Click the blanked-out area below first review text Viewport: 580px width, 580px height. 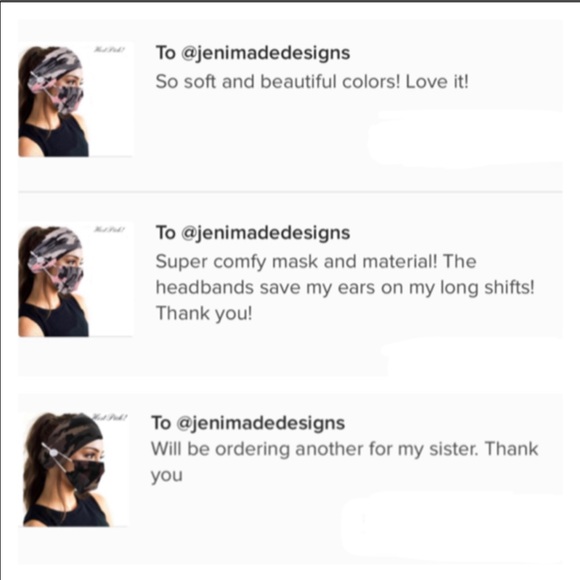tap(465, 139)
